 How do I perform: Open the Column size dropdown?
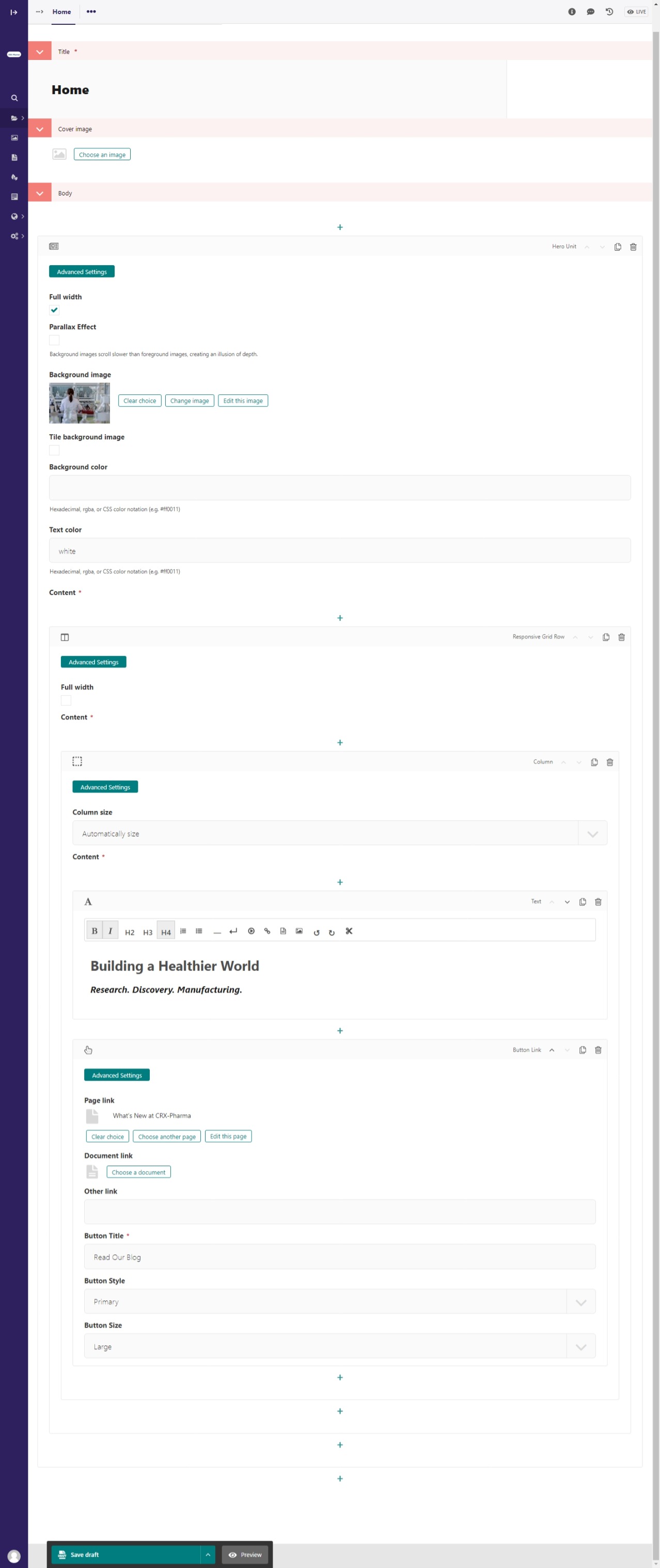(339, 833)
